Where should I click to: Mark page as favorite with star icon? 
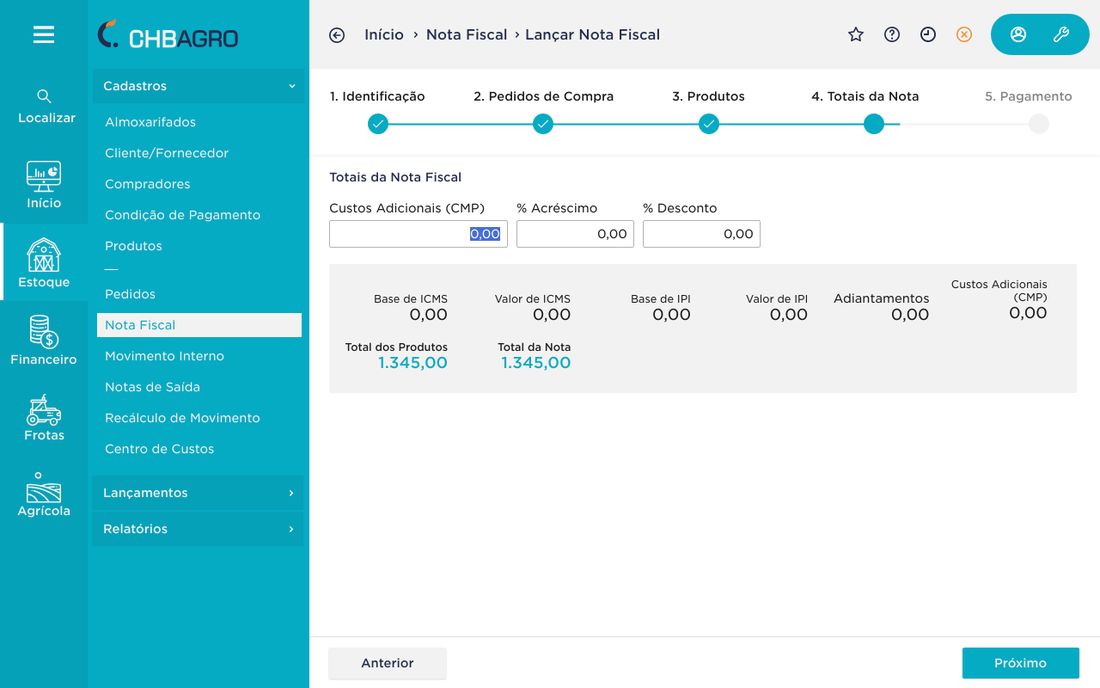click(855, 34)
